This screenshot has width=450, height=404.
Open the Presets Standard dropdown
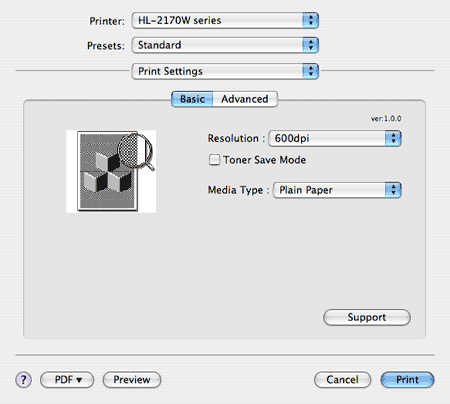coord(225,45)
